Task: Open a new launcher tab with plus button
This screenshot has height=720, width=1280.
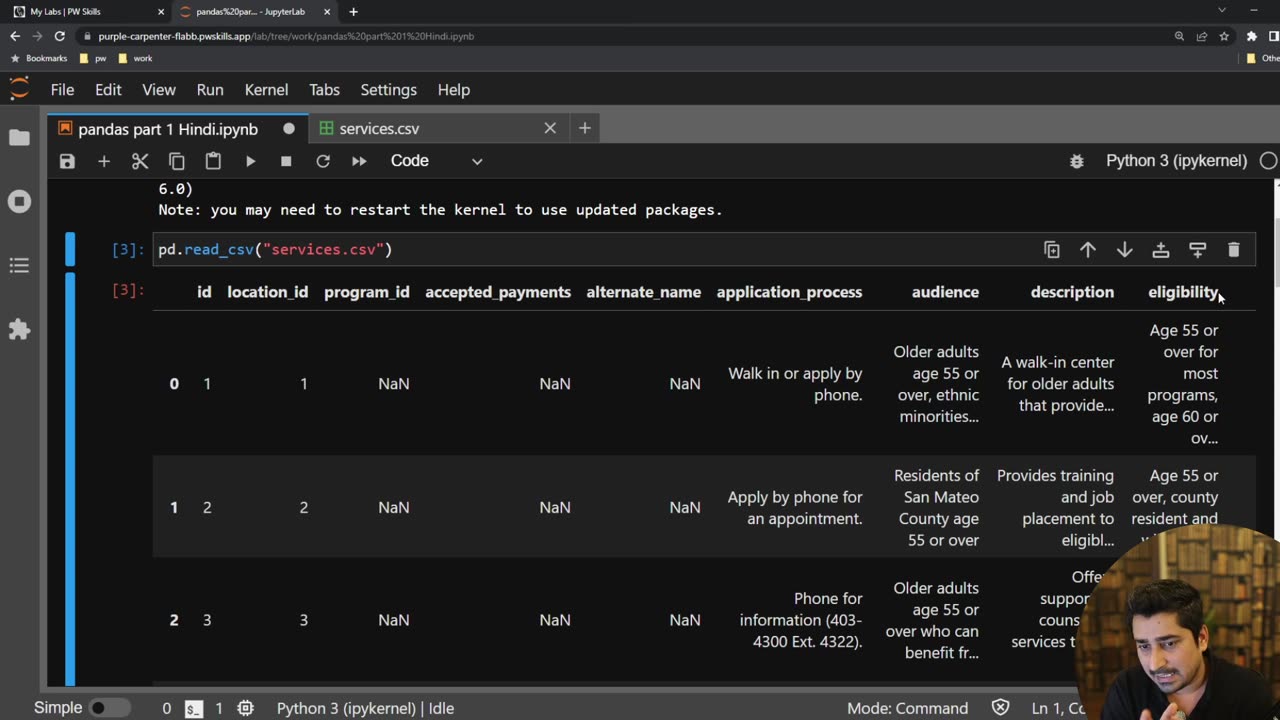Action: click(x=585, y=128)
